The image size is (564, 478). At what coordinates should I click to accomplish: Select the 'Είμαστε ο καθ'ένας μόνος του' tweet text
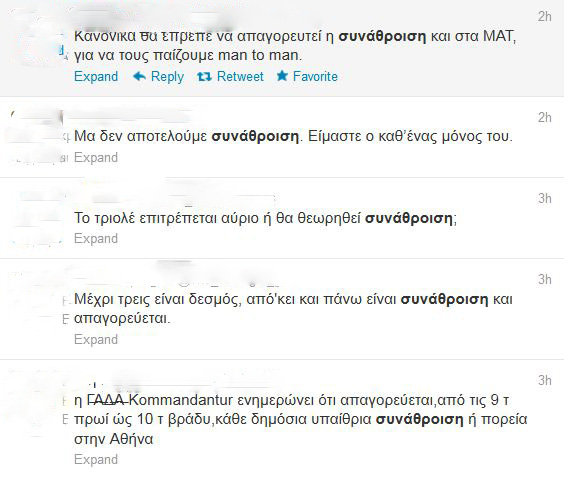(x=293, y=137)
